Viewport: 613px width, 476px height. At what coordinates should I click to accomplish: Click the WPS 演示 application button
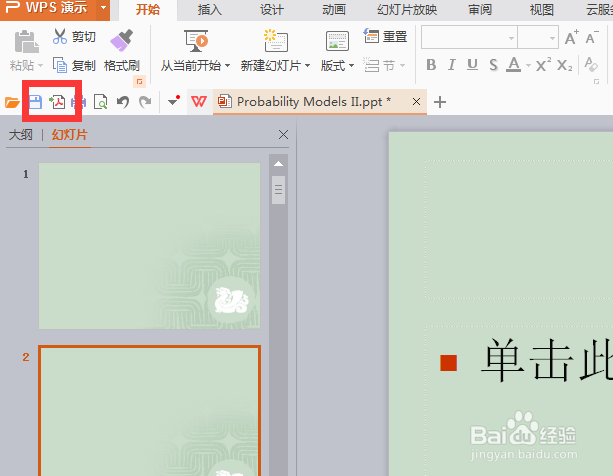click(49, 8)
